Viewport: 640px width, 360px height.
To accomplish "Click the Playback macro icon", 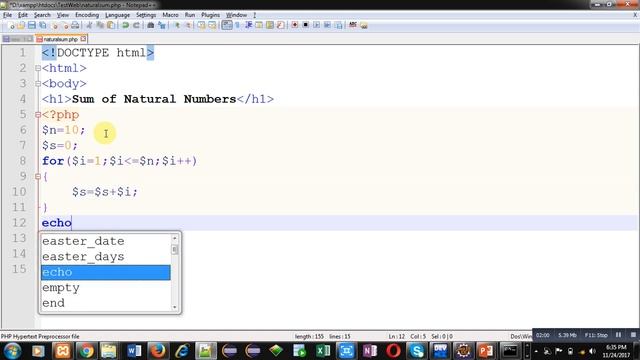I will point(316,25).
